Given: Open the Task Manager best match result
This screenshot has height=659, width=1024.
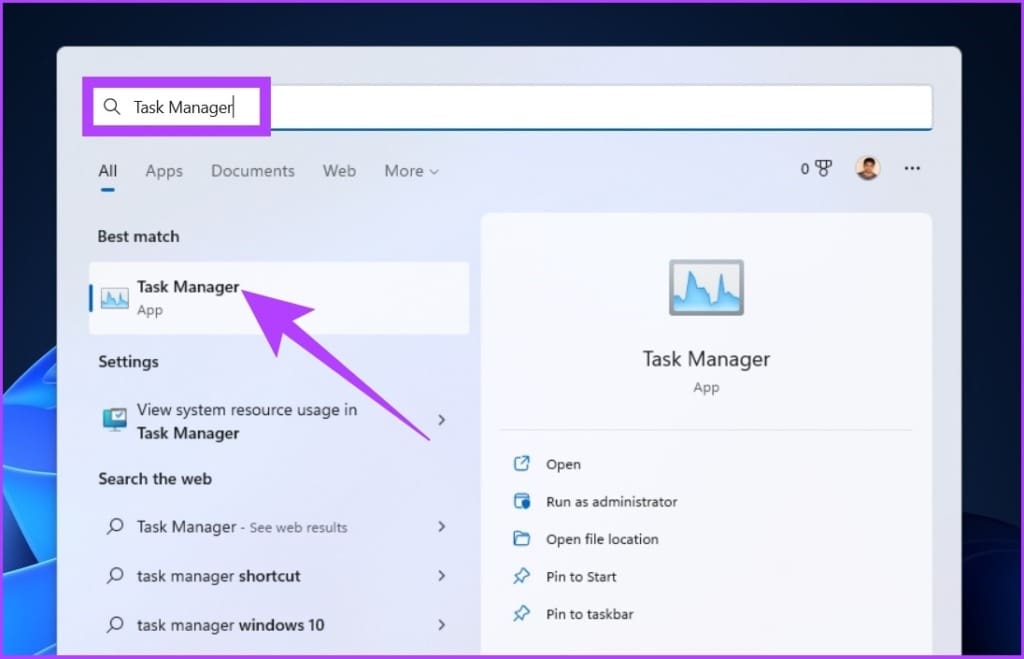Looking at the screenshot, I should pyautogui.click(x=280, y=298).
